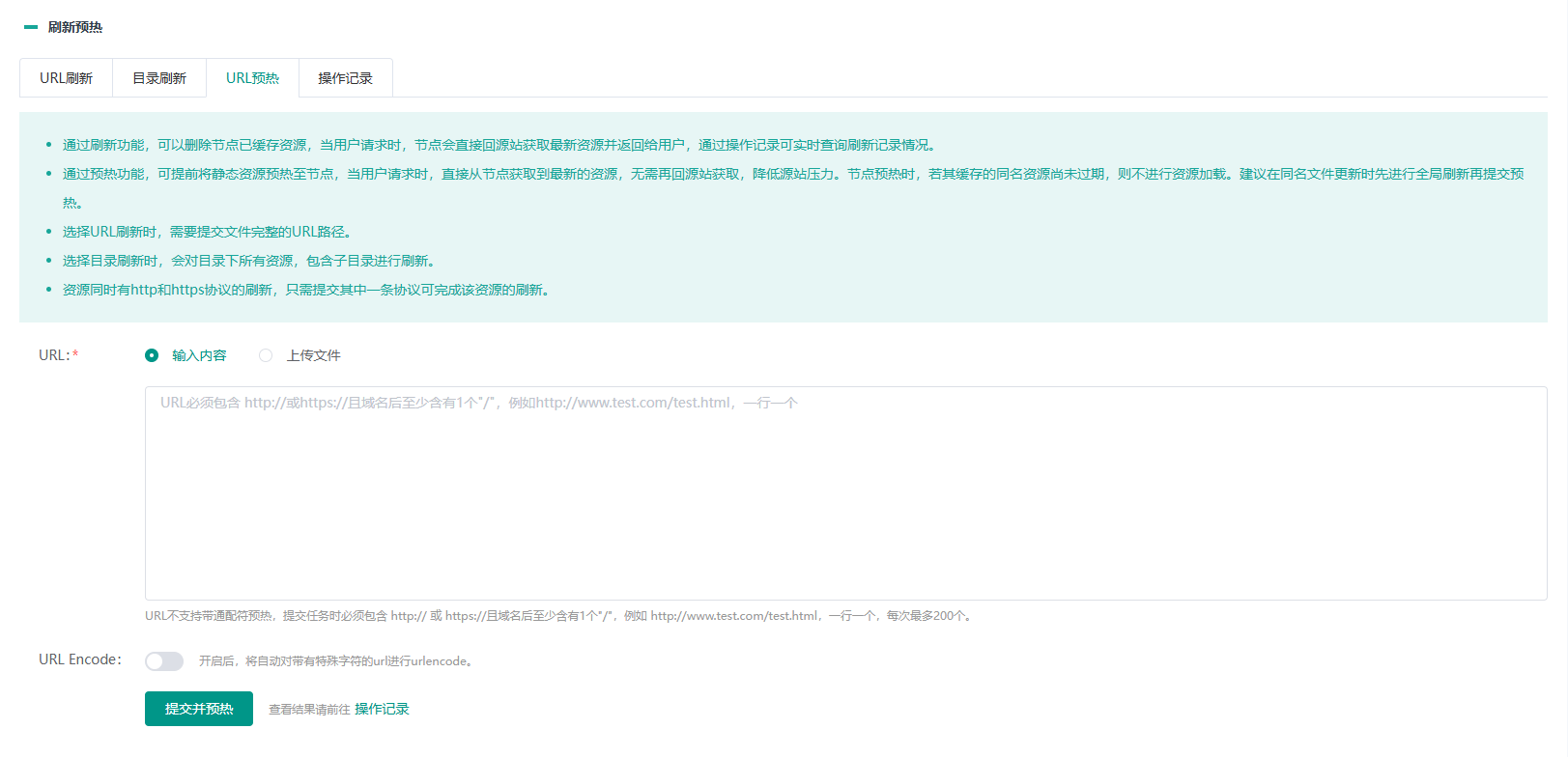The width and height of the screenshot is (1568, 757).
Task: Choose the 上传文件 radio option
Action: [266, 355]
